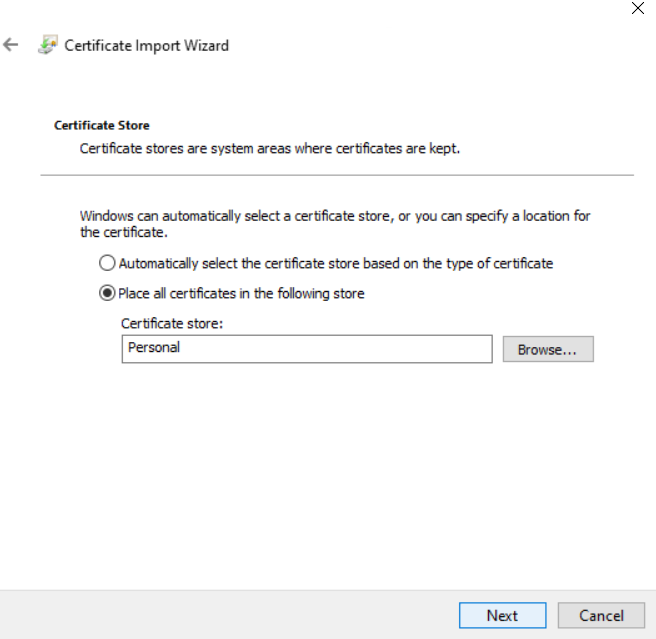Click 'Certificate stores are system areas' description
The height and width of the screenshot is (639, 656).
click(x=270, y=149)
